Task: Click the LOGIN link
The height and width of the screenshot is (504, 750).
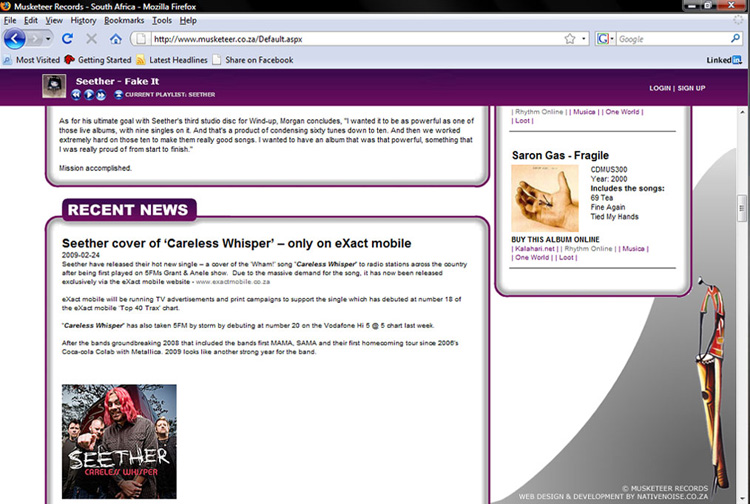Action: pos(660,88)
